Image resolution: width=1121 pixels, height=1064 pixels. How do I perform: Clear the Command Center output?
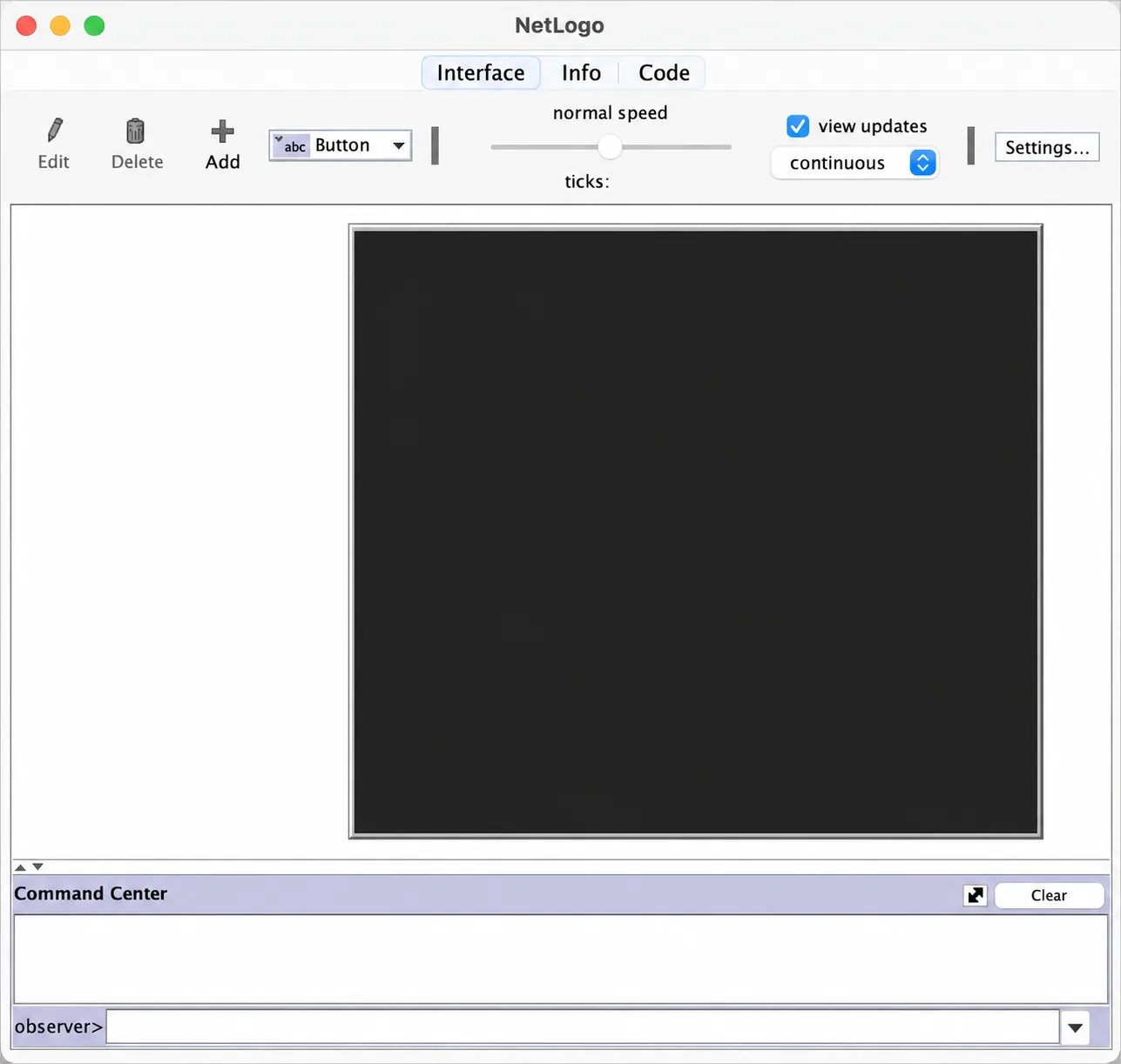(1049, 895)
